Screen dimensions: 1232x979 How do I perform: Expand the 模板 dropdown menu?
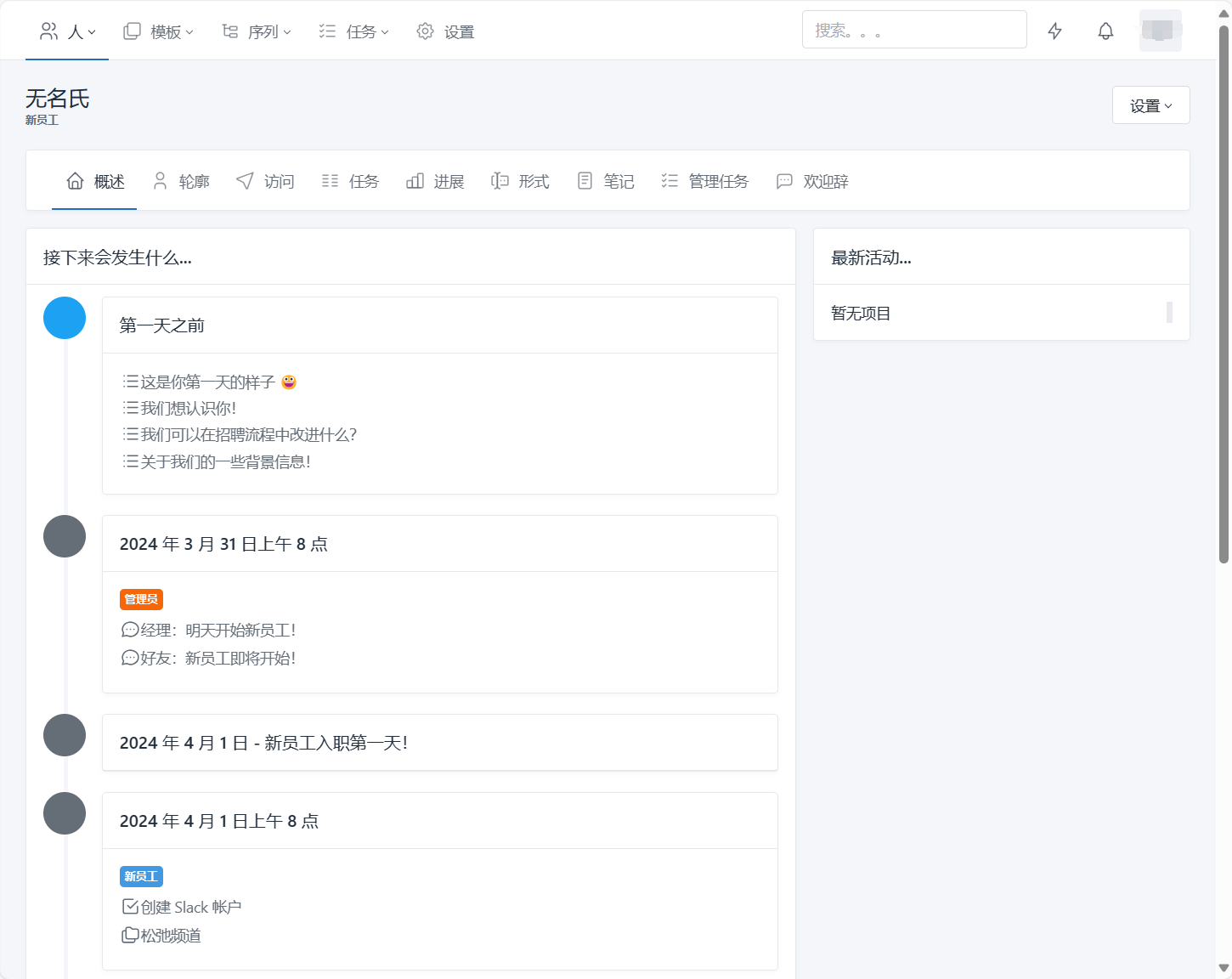coord(159,31)
